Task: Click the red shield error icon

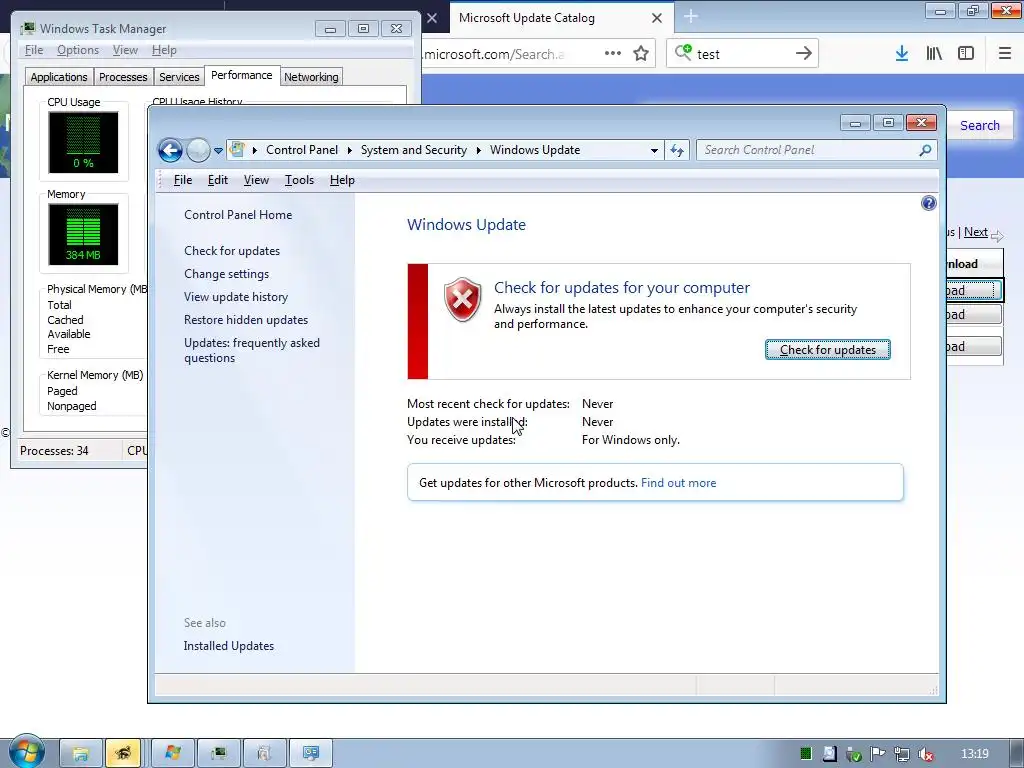Action: [x=462, y=299]
